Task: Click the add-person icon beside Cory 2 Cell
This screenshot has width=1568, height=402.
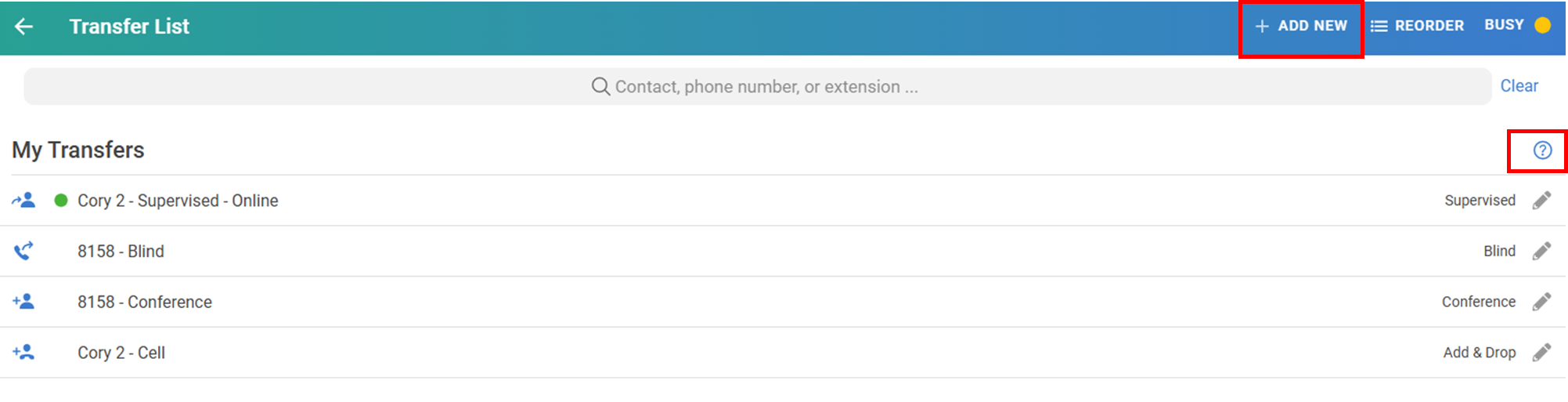Action: tap(23, 353)
